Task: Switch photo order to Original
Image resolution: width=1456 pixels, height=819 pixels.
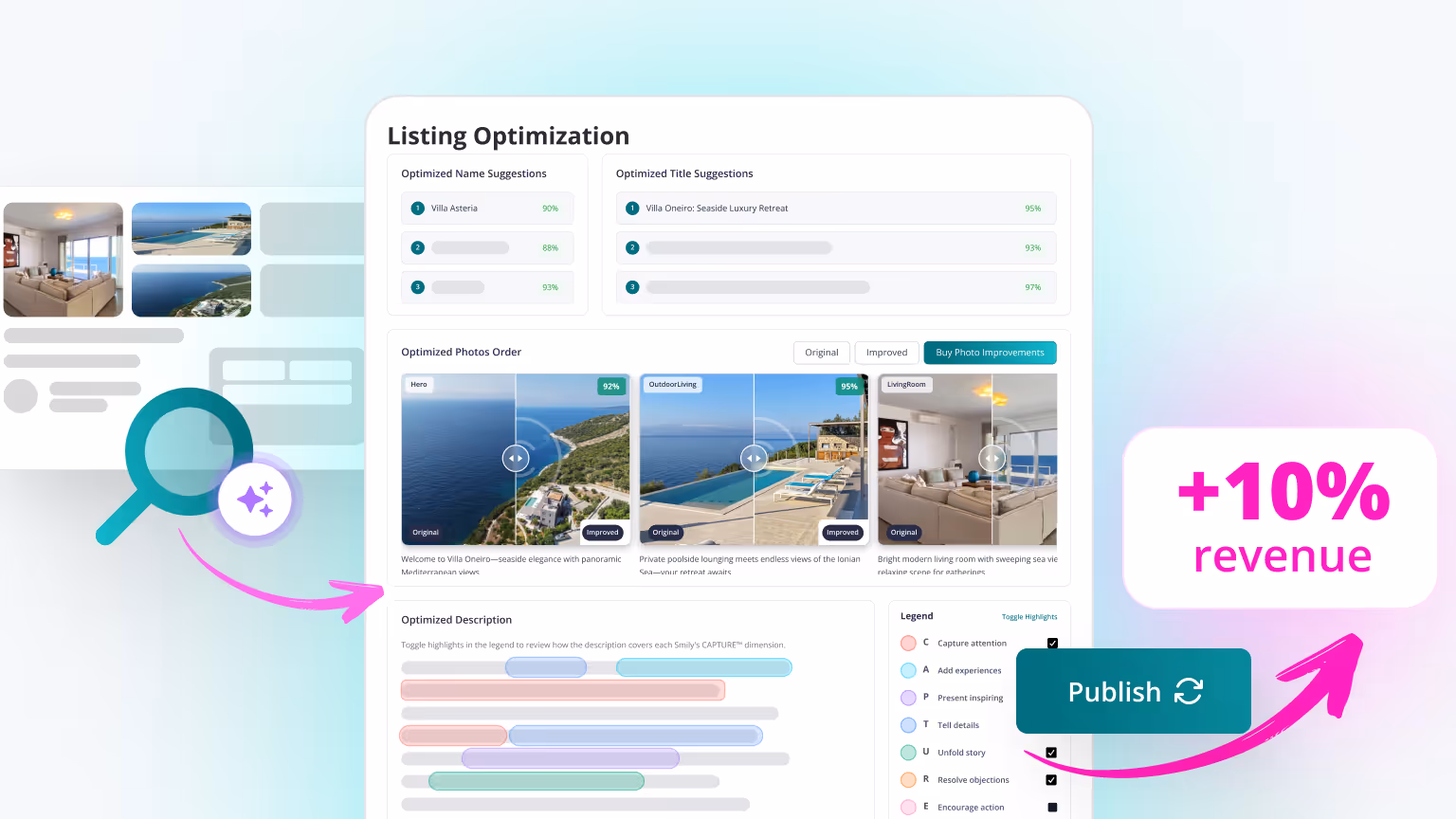Action: pyautogui.click(x=822, y=353)
